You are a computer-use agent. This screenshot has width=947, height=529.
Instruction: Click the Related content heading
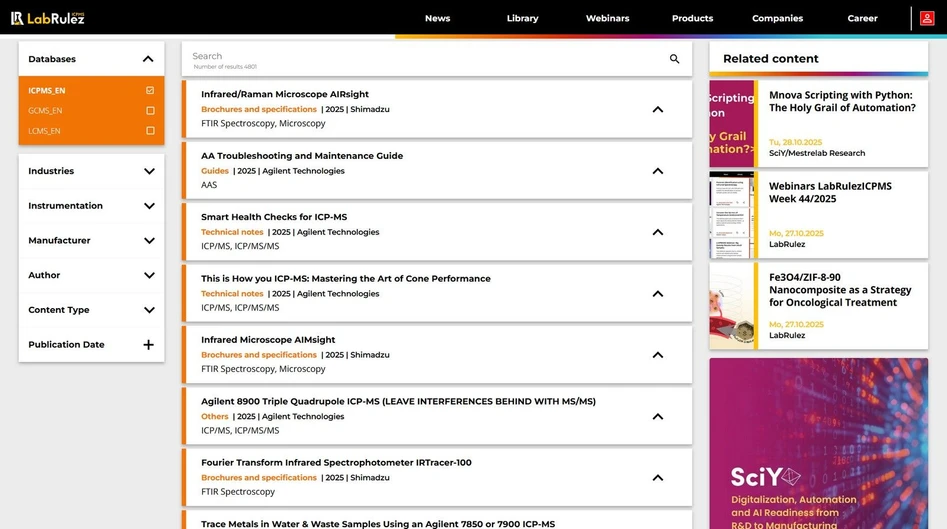coord(771,59)
